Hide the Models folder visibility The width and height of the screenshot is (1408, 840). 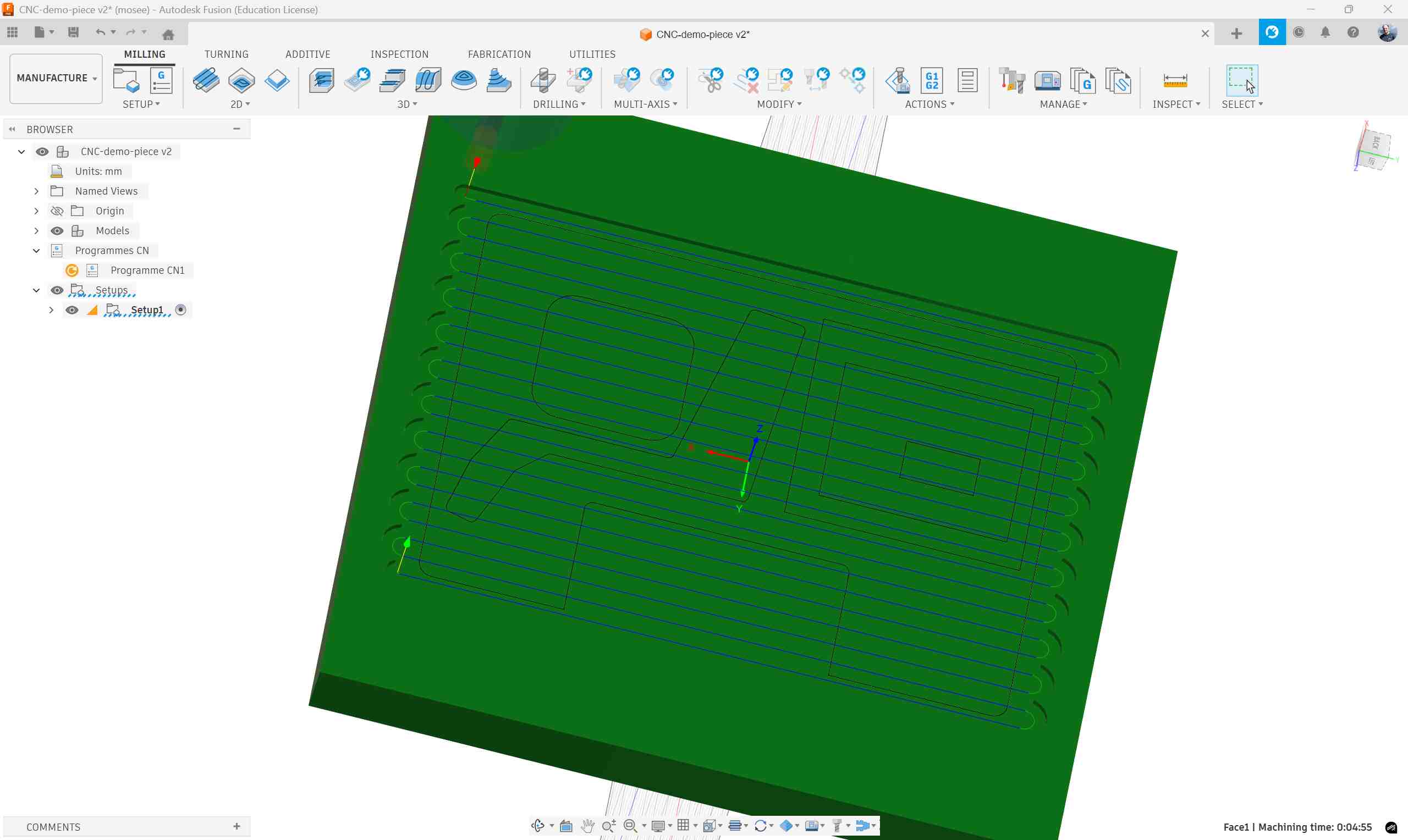(x=57, y=231)
